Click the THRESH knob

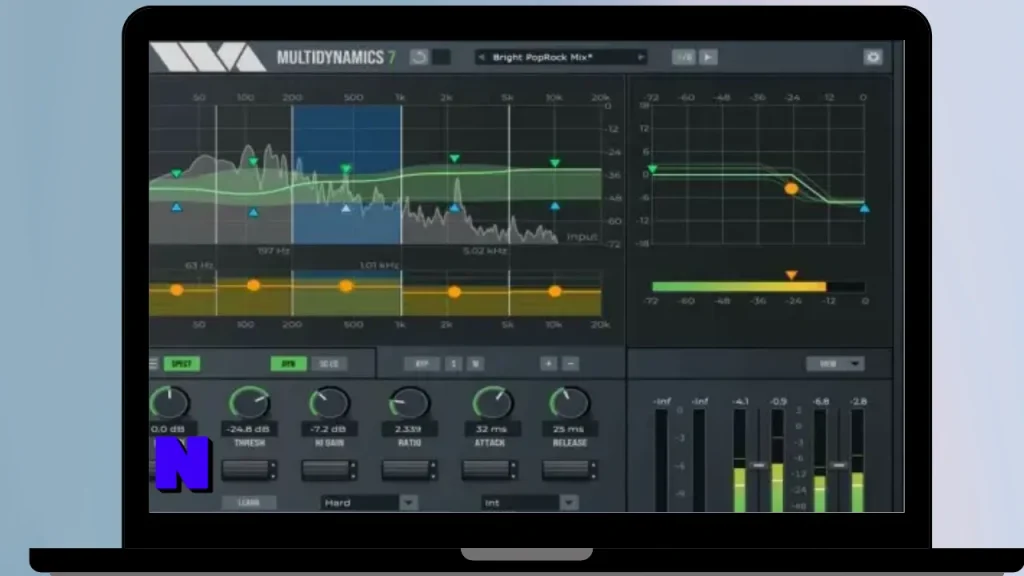249,403
